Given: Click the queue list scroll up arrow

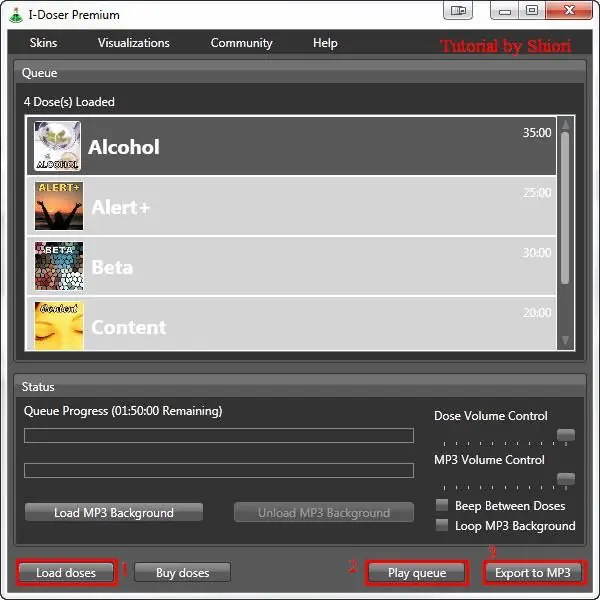Looking at the screenshot, I should click(x=566, y=124).
